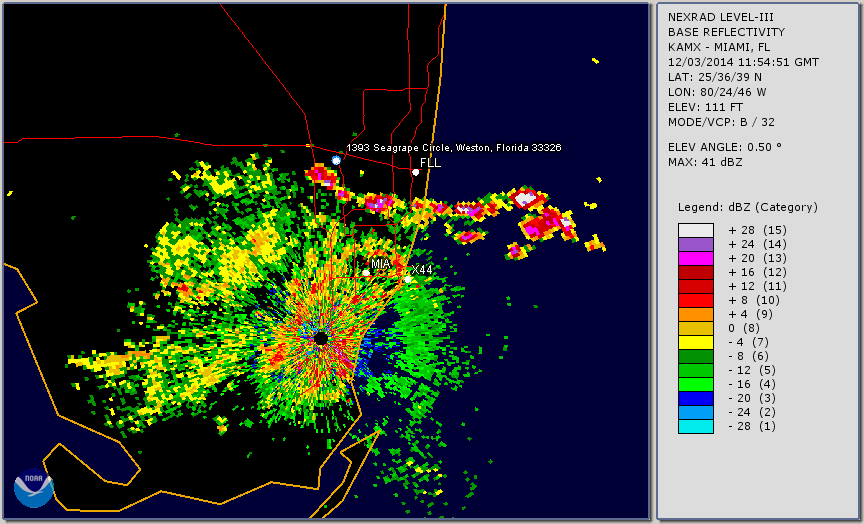Select the 0 (8) gold legend swatch
The height and width of the screenshot is (524, 864).
click(696, 329)
